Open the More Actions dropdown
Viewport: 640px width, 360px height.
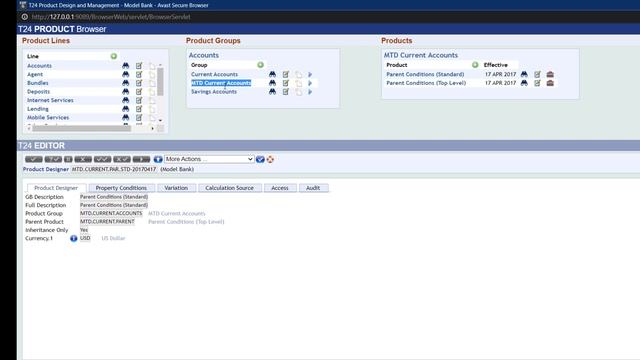[209, 159]
